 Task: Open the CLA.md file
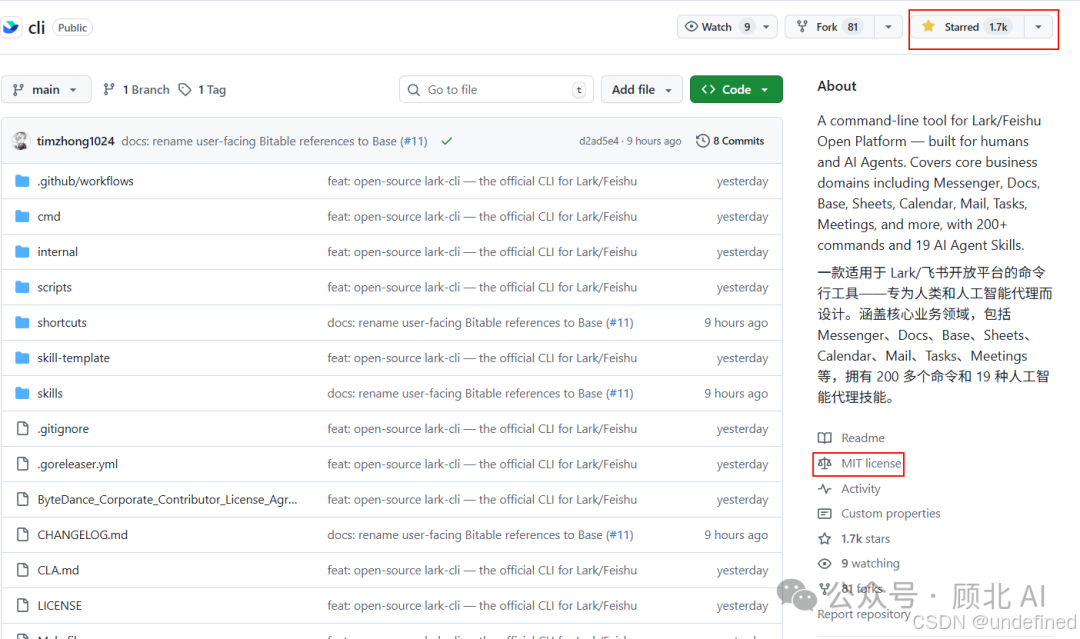tap(59, 570)
